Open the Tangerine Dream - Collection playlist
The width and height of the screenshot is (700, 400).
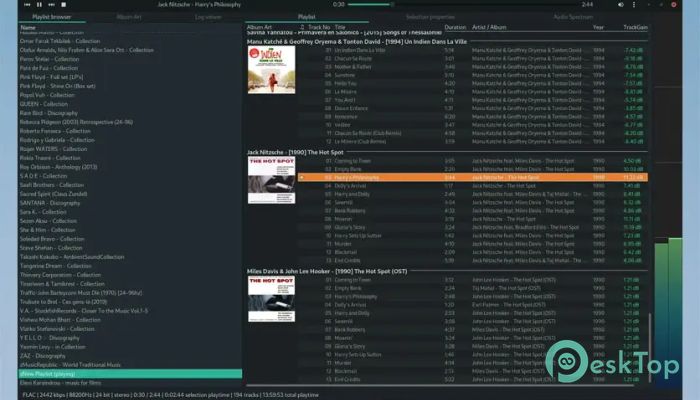click(x=55, y=266)
